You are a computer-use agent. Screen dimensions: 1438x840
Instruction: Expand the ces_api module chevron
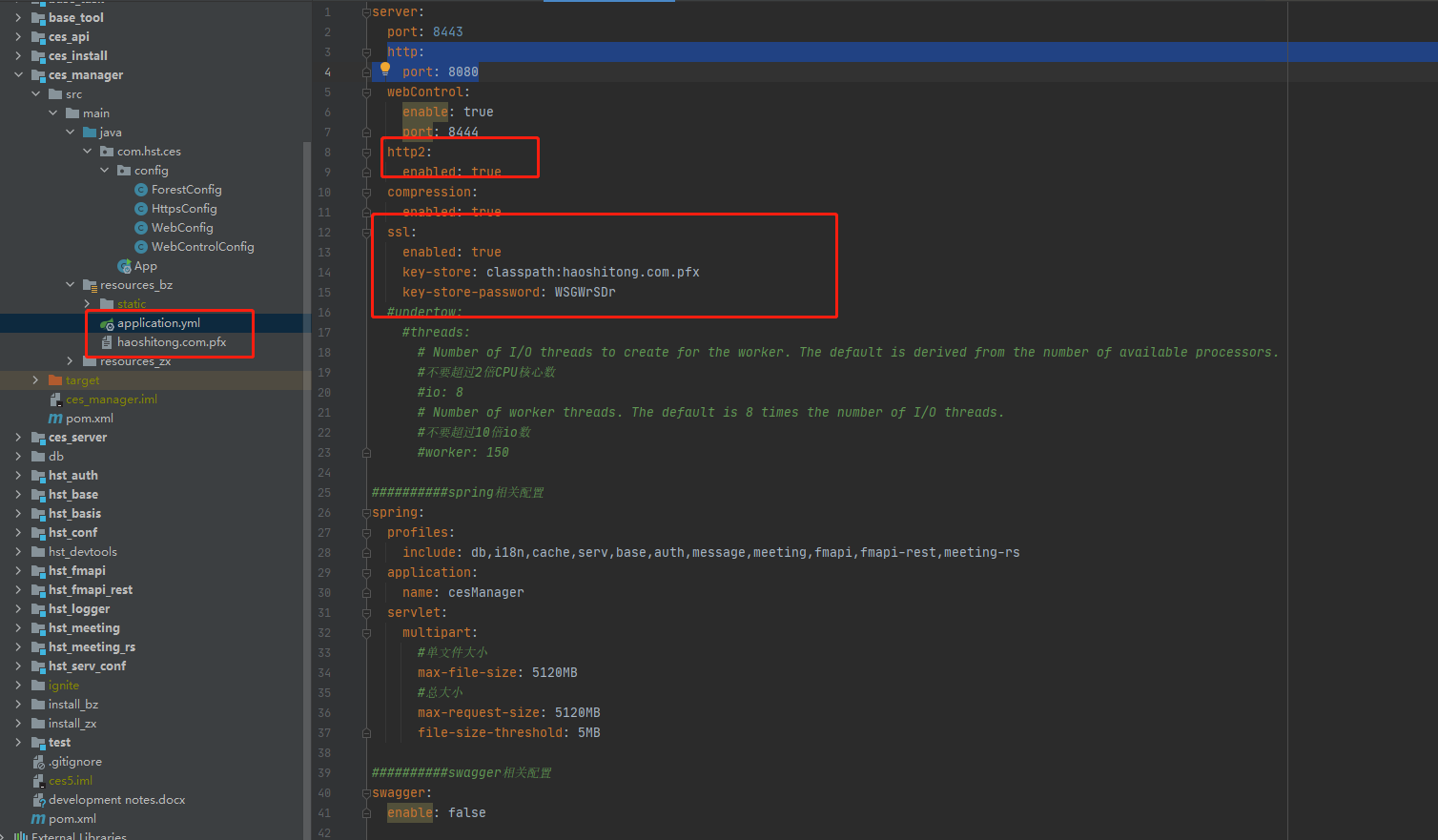click(18, 37)
